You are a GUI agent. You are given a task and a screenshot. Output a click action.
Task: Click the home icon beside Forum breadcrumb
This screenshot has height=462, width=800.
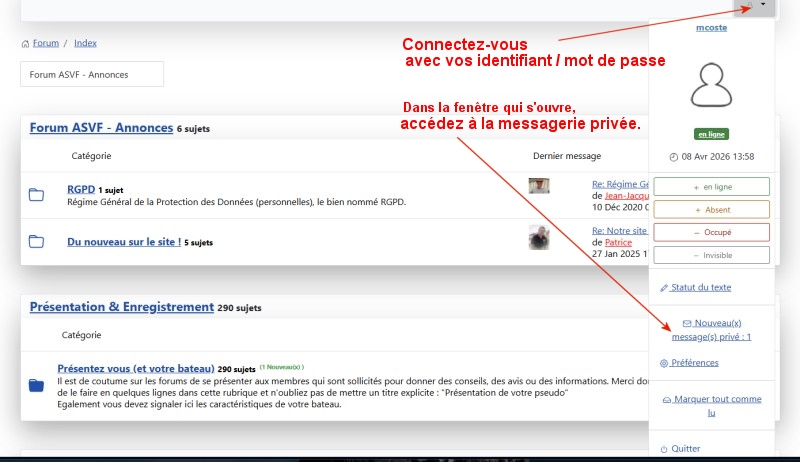[25, 44]
